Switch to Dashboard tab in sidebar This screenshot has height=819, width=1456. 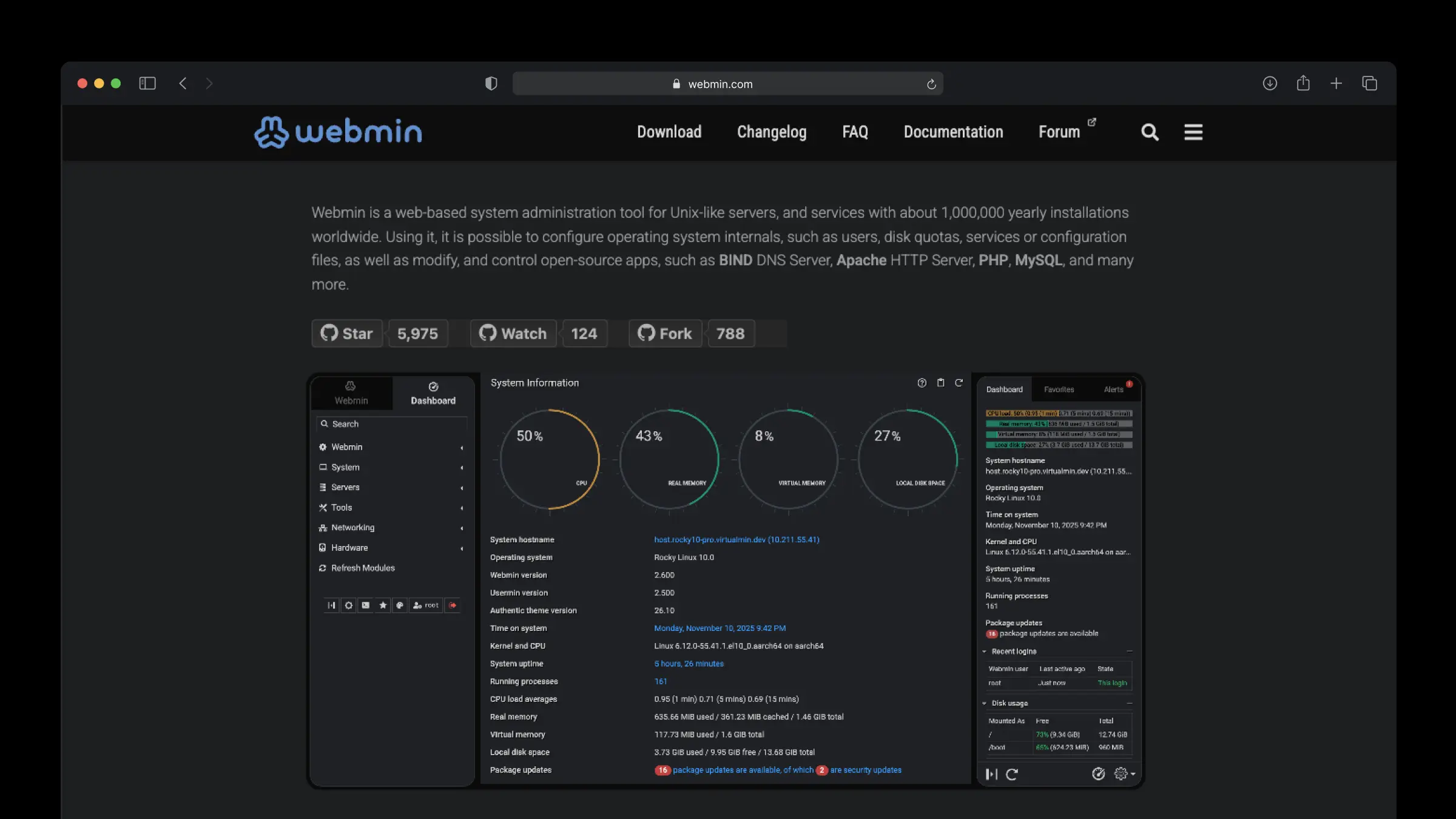click(433, 393)
